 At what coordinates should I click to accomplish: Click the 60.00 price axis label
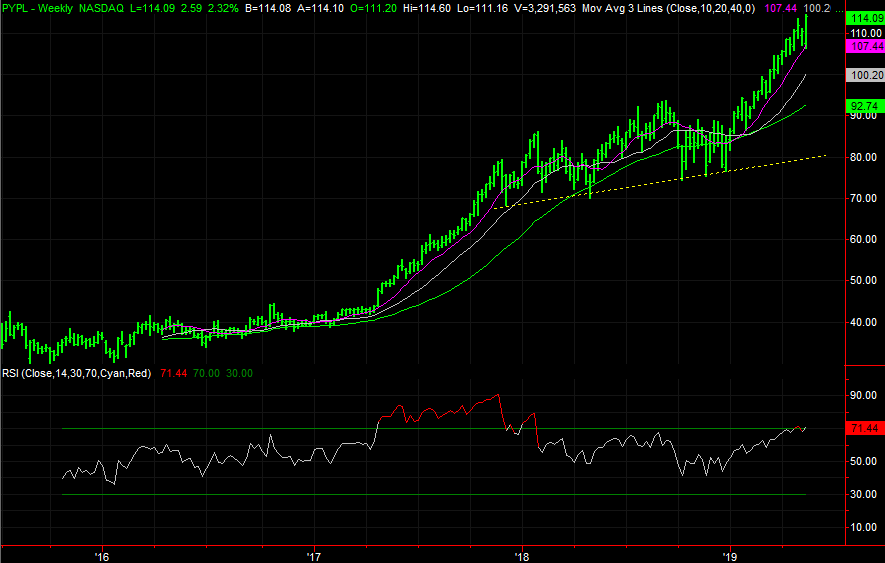(864, 239)
